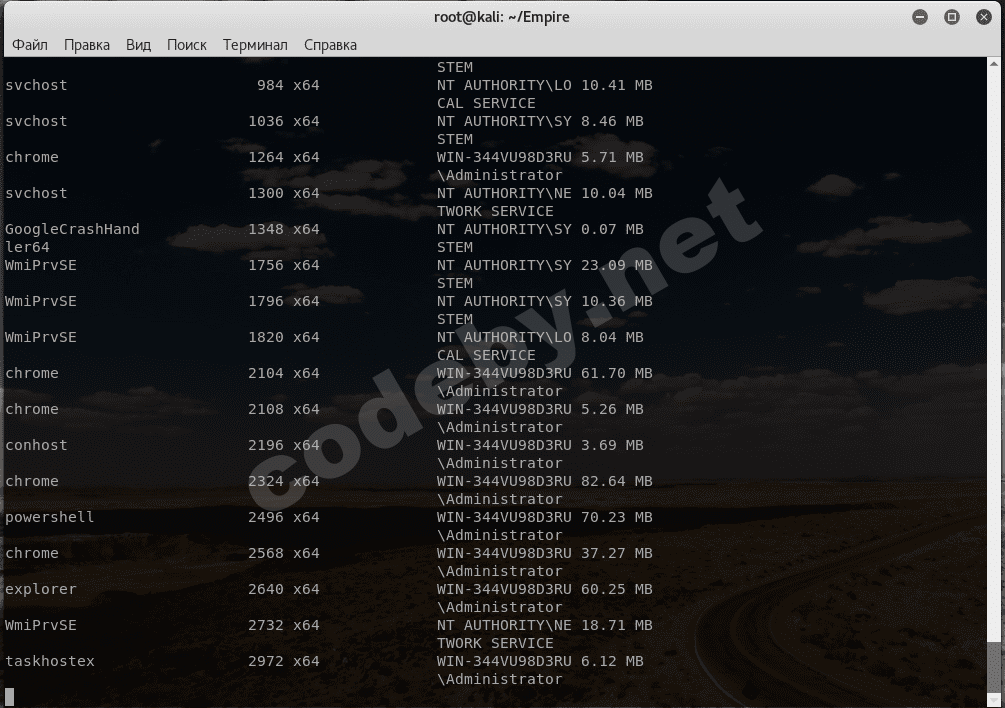This screenshot has height=708, width=1005.
Task: Click chrome process with PID 2324
Action: click(x=329, y=481)
